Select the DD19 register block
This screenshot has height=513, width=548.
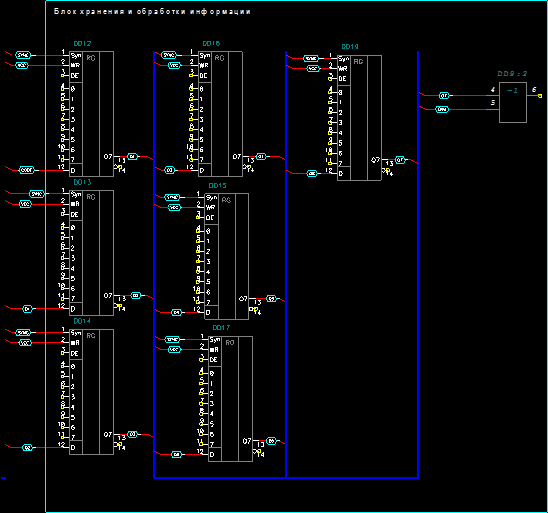click(359, 118)
